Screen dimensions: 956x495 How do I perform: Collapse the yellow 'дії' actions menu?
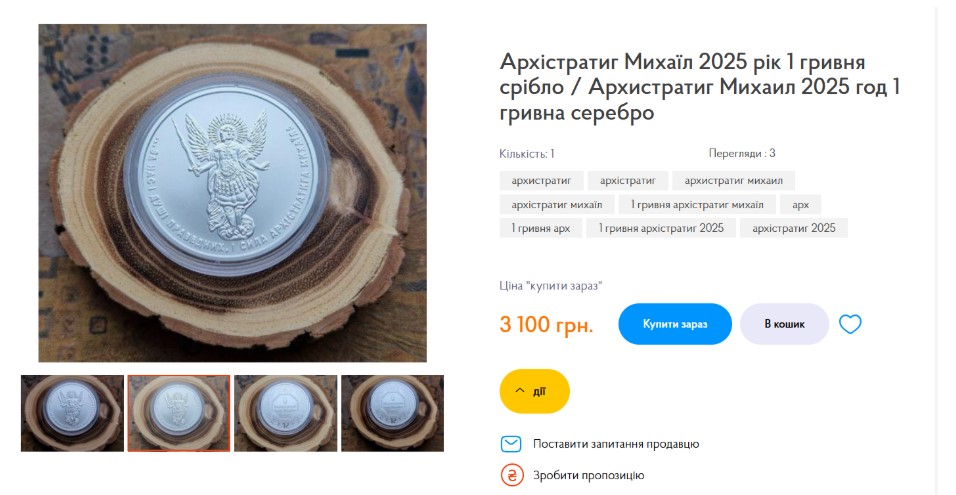(534, 391)
